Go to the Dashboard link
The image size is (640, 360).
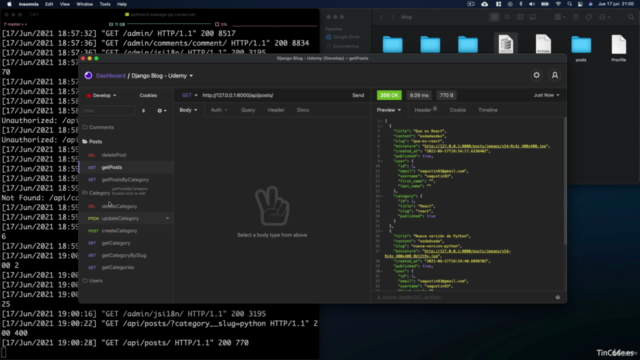tap(111, 76)
